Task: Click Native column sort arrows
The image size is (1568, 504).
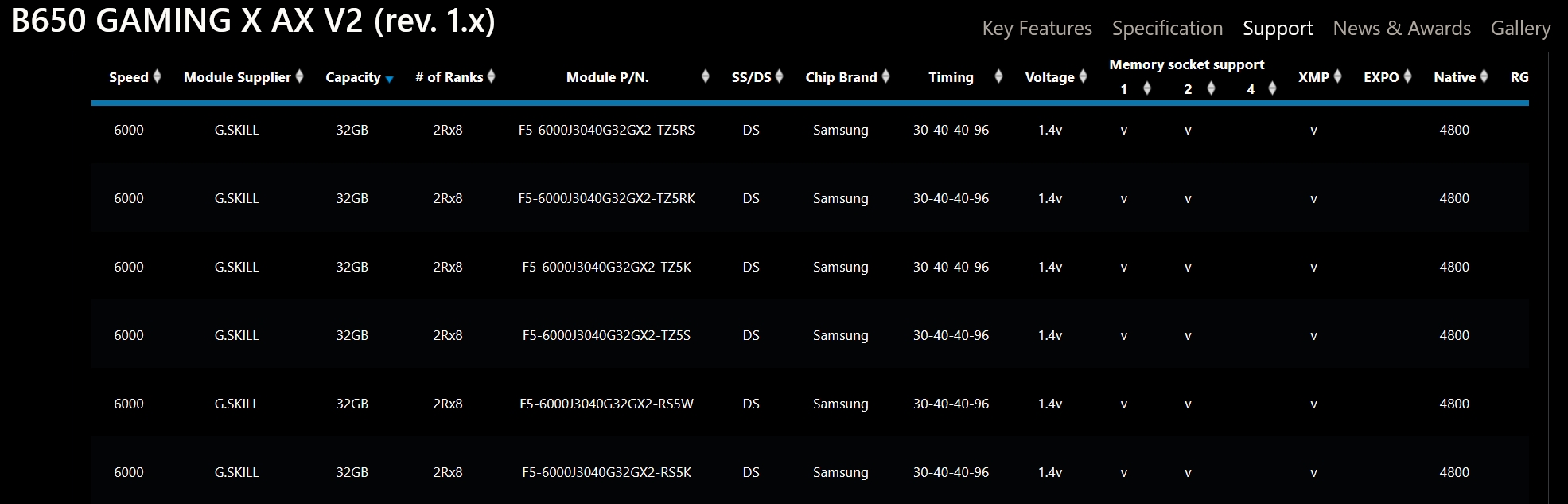Action: (x=1484, y=76)
